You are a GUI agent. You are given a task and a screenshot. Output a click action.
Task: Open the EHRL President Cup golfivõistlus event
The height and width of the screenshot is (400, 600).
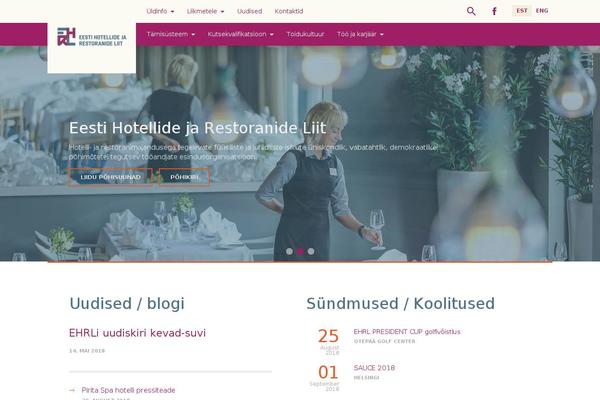click(x=407, y=331)
